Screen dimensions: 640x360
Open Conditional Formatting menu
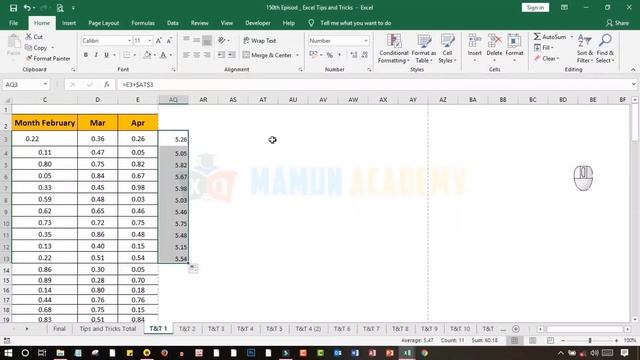[393, 49]
